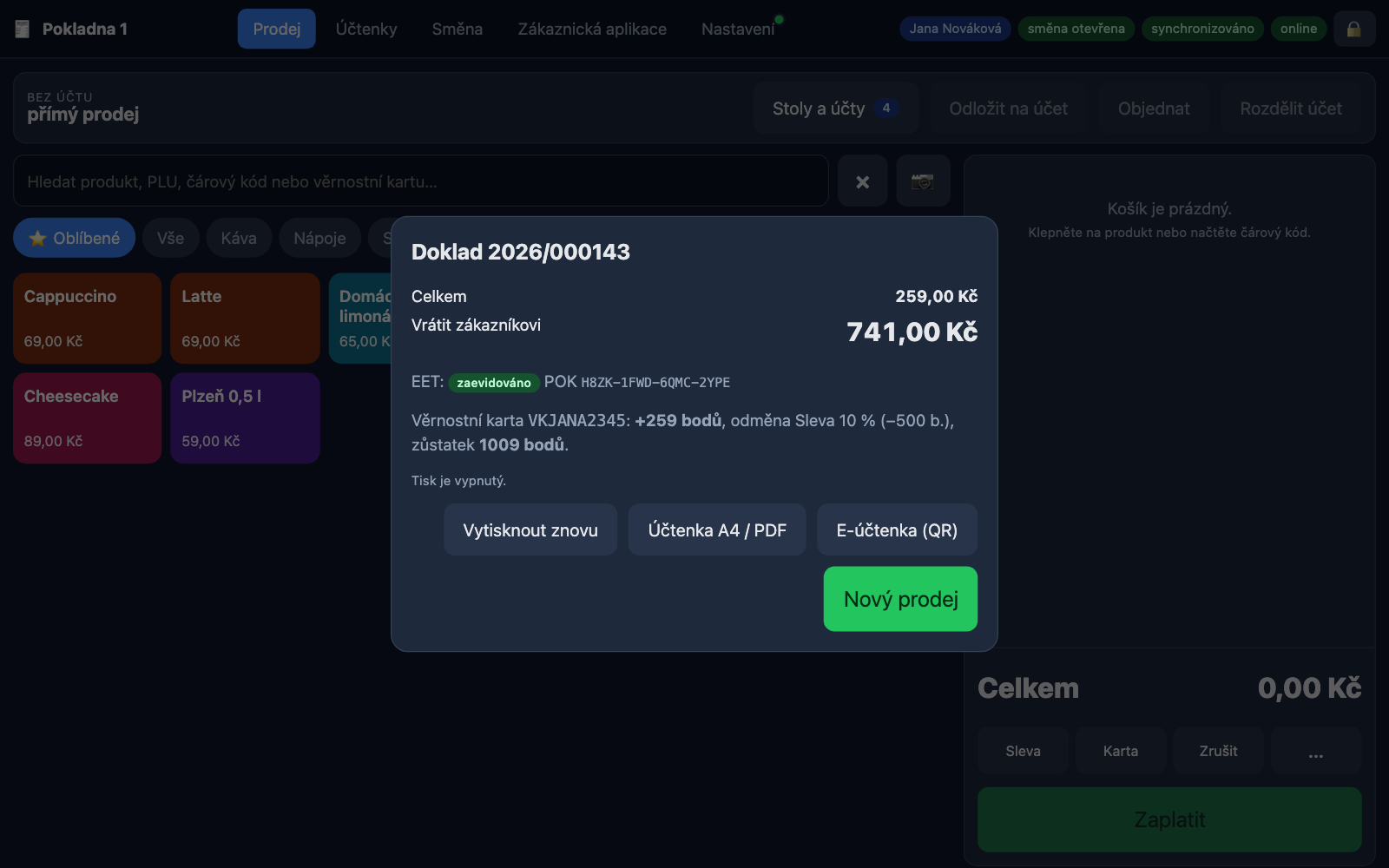Open the Směna tab

point(458,29)
